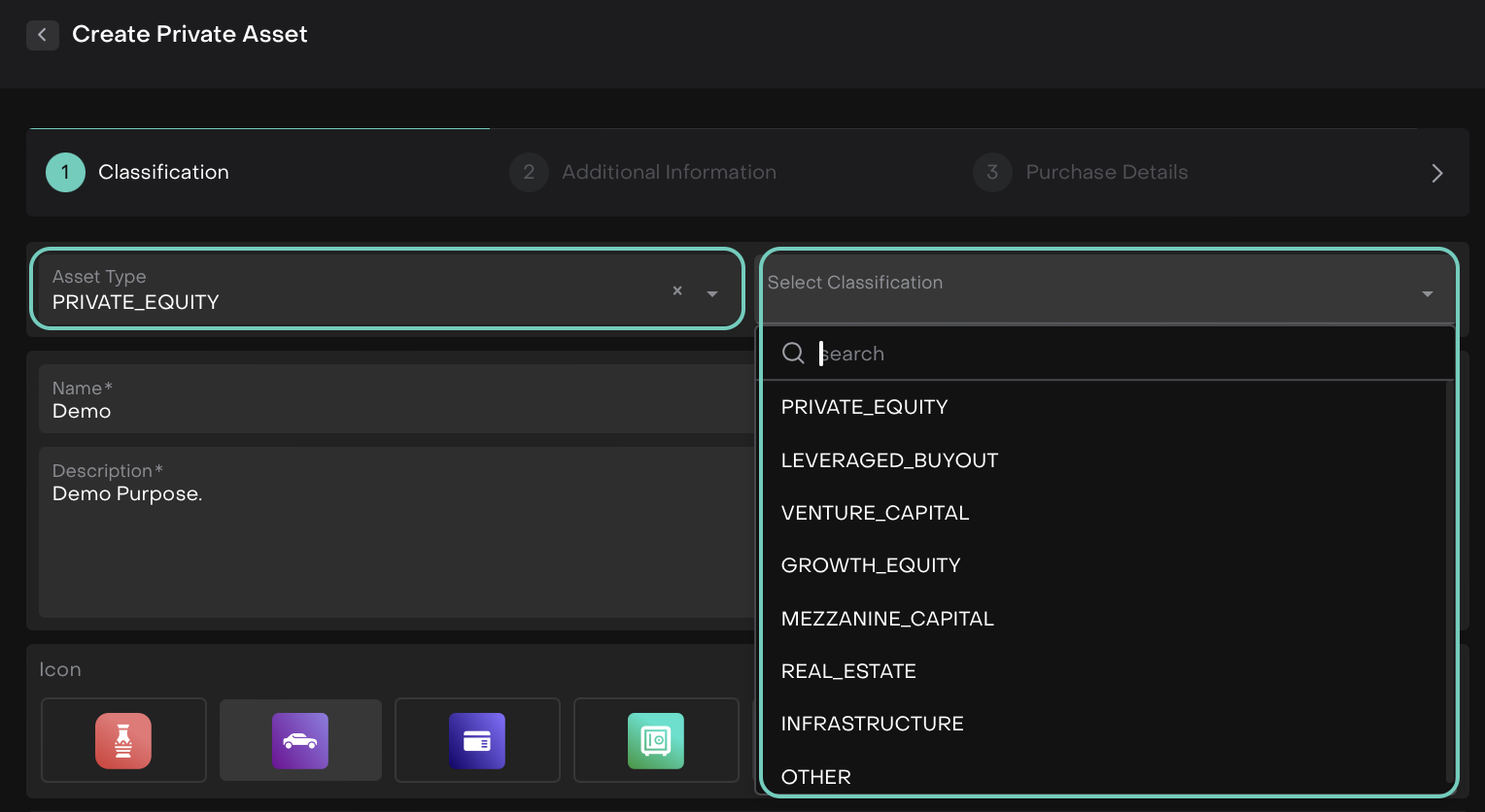Select REAL_ESTATE from dropdown list
The width and height of the screenshot is (1485, 812).
[x=848, y=671]
